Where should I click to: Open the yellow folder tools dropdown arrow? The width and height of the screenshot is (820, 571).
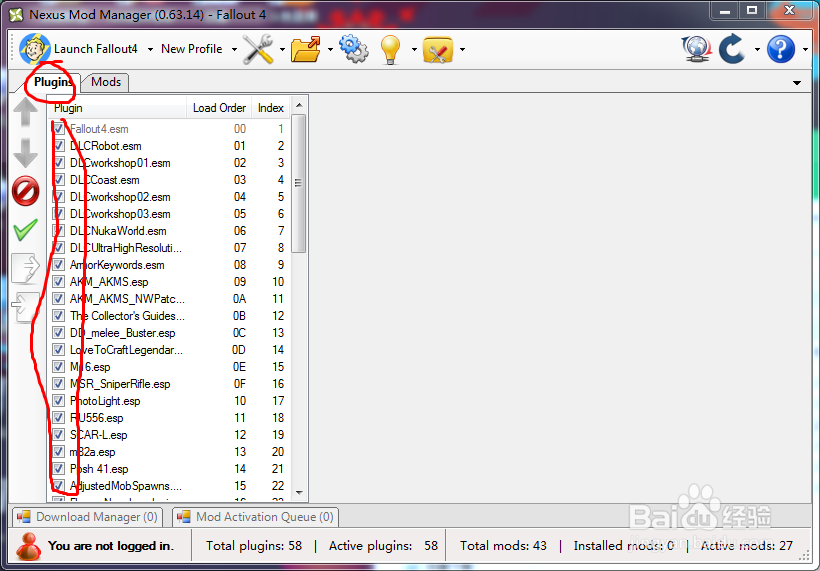(462, 50)
